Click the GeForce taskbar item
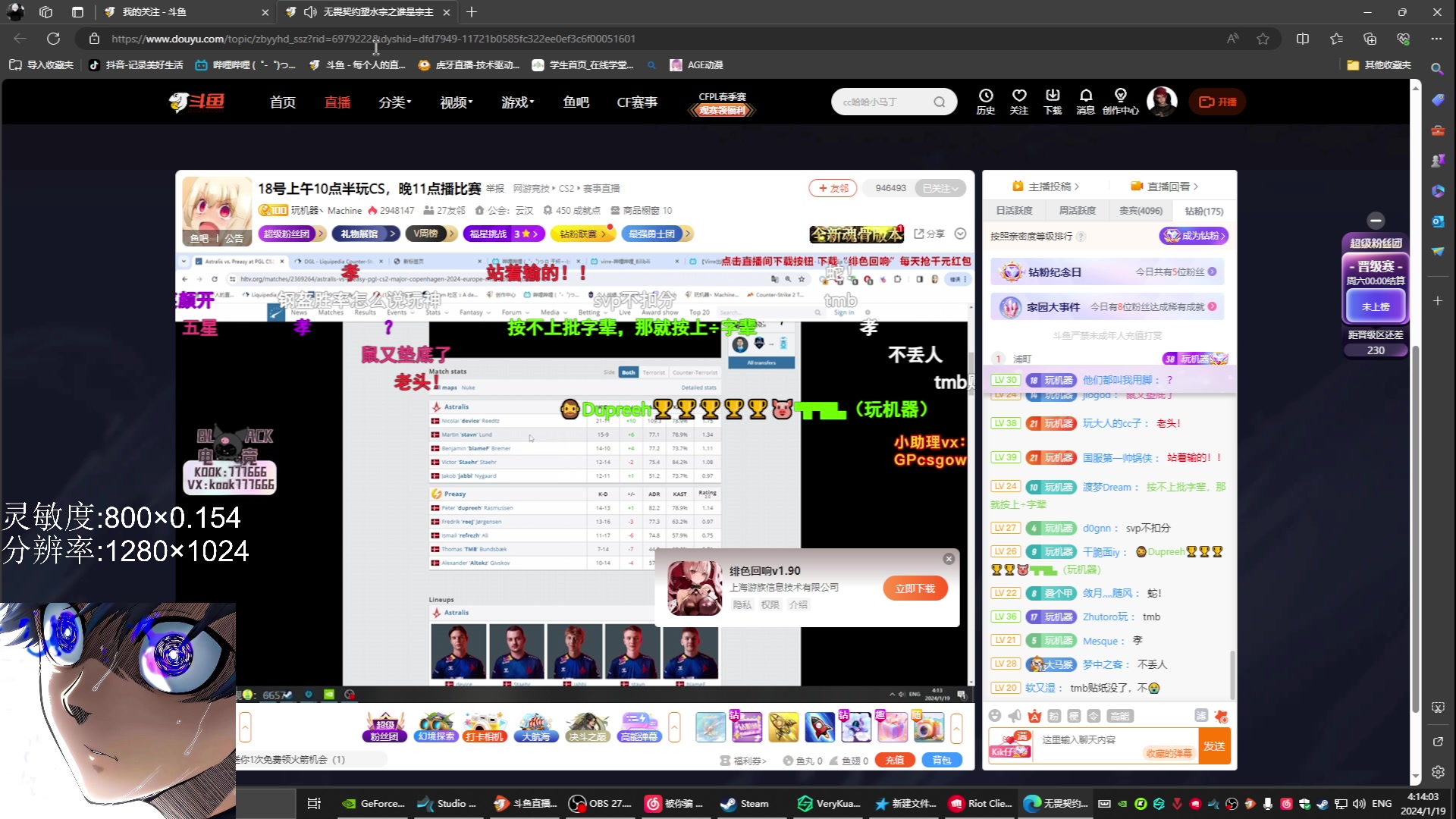The image size is (1456, 819). [x=373, y=803]
